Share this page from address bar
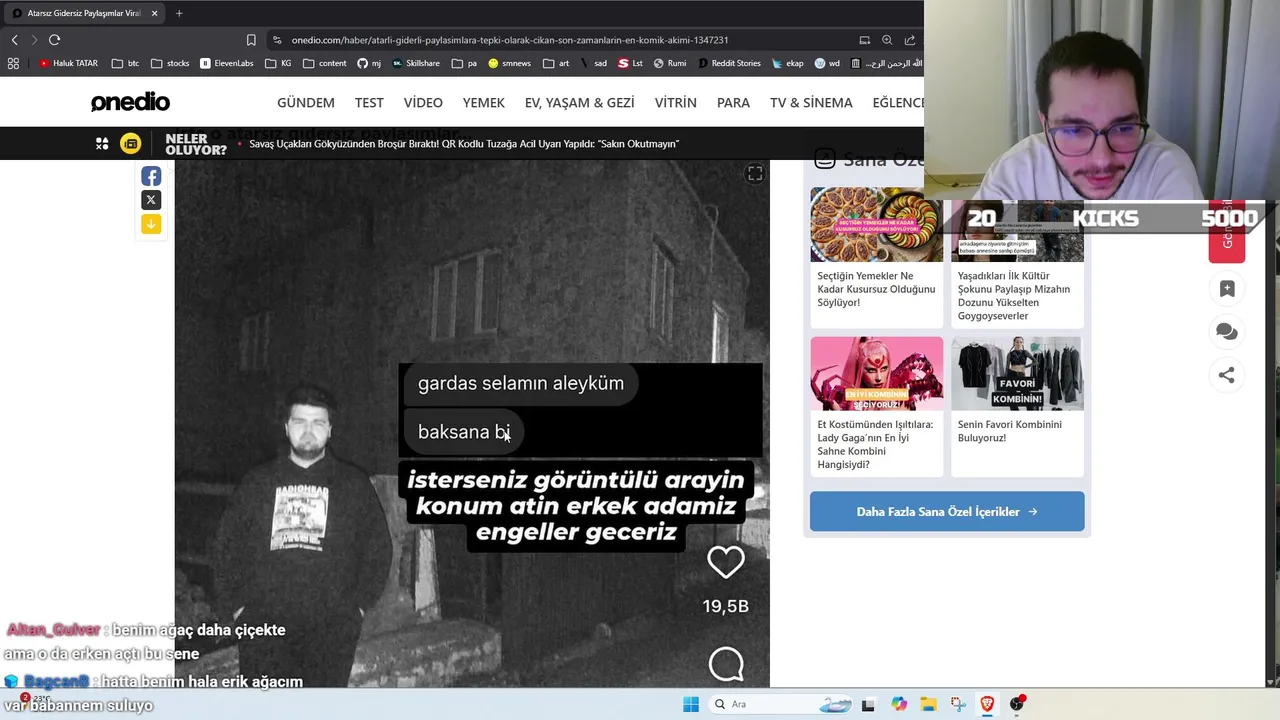Screen dimensions: 1280x720 point(909,40)
